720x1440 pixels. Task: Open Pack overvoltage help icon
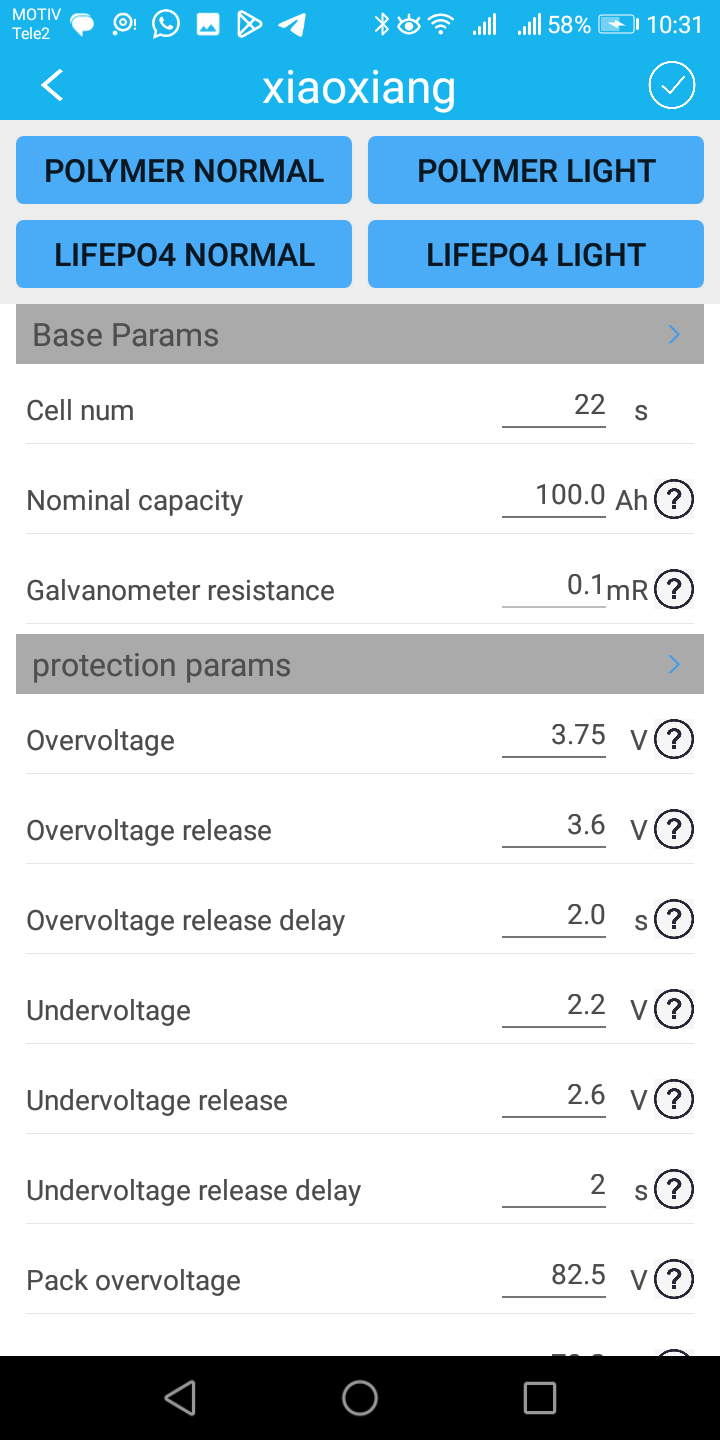coord(674,1279)
